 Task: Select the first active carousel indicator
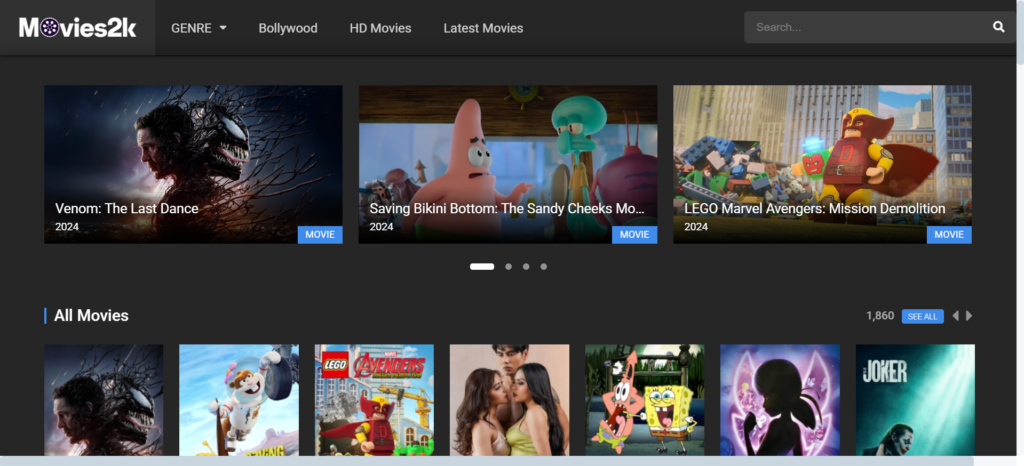[482, 266]
